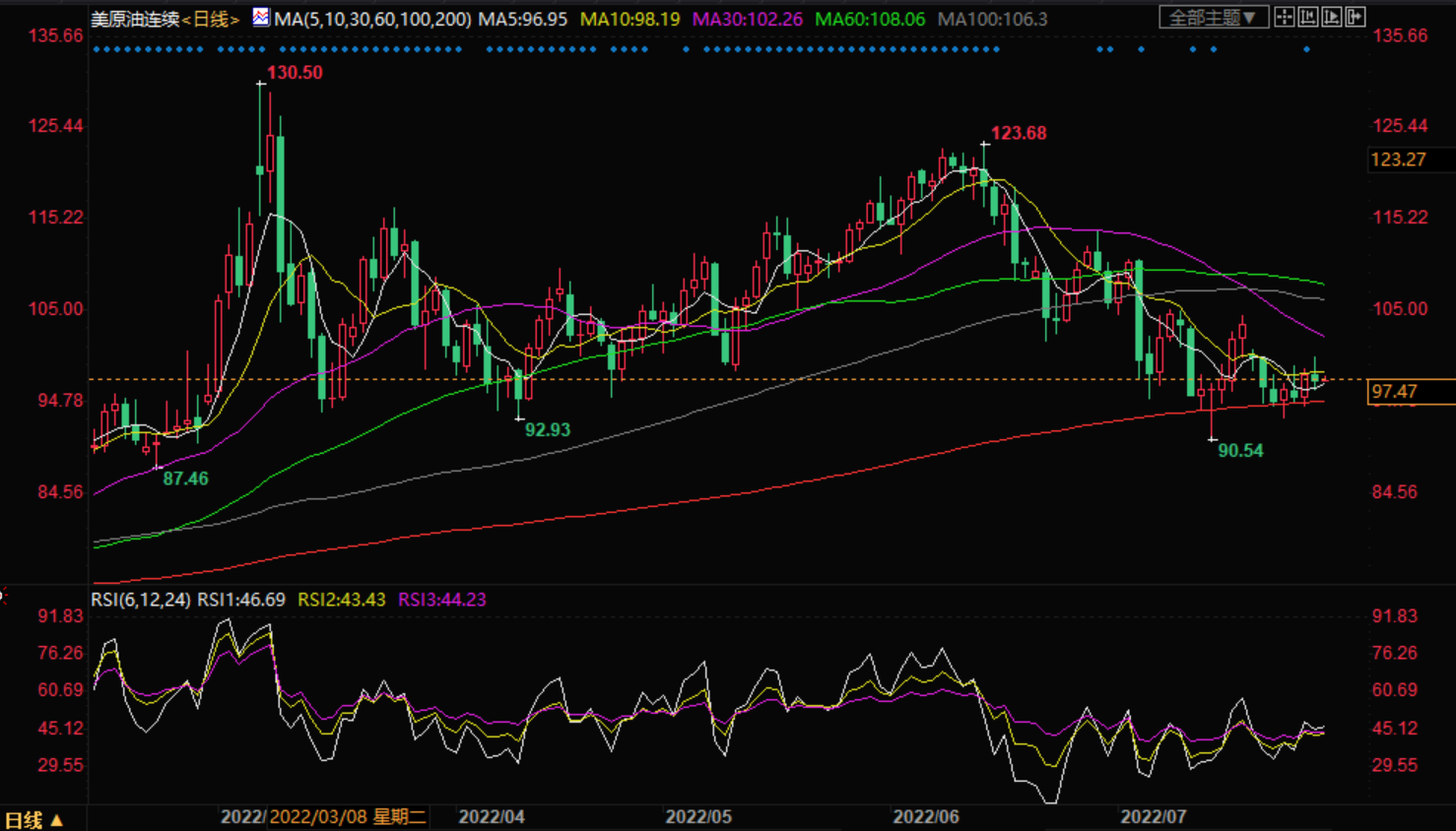This screenshot has width=1456, height=831.
Task: Click the 2022/06 timeline label
Action: point(925,816)
